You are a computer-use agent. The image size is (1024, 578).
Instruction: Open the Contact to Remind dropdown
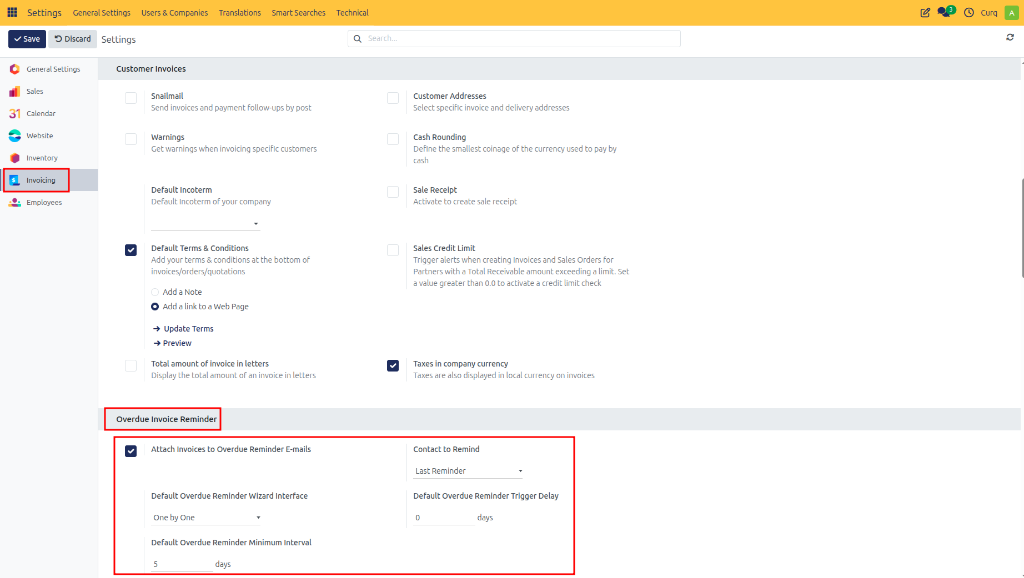pyautogui.click(x=469, y=471)
